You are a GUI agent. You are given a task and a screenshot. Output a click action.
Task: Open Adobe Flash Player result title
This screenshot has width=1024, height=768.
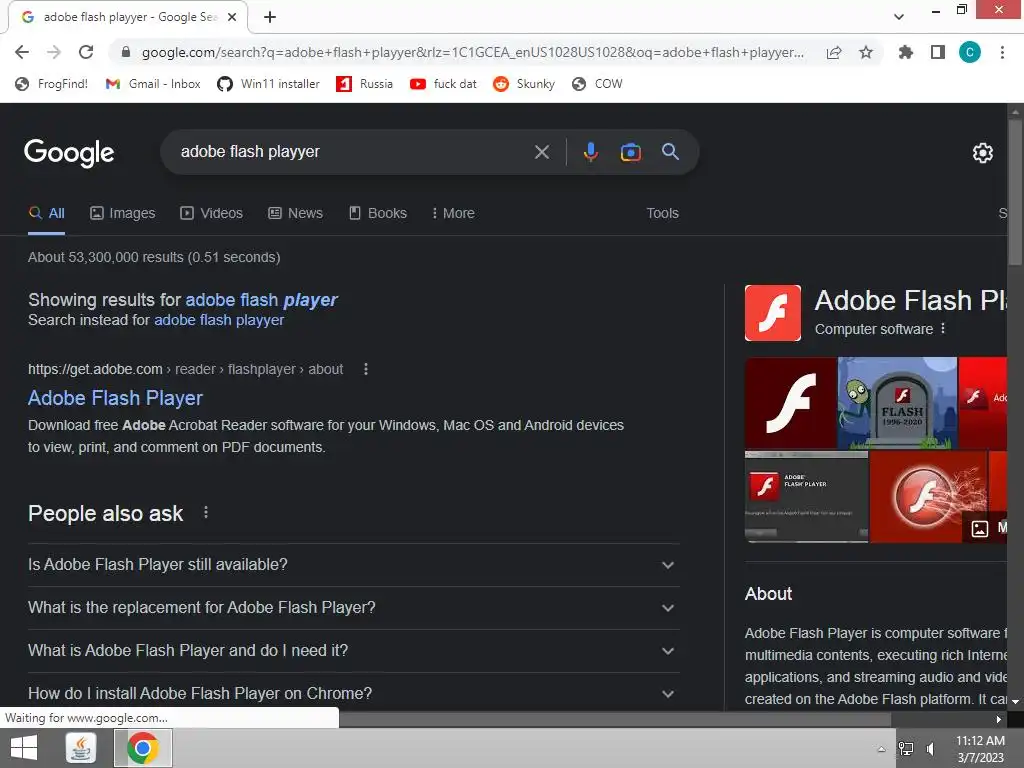point(115,398)
